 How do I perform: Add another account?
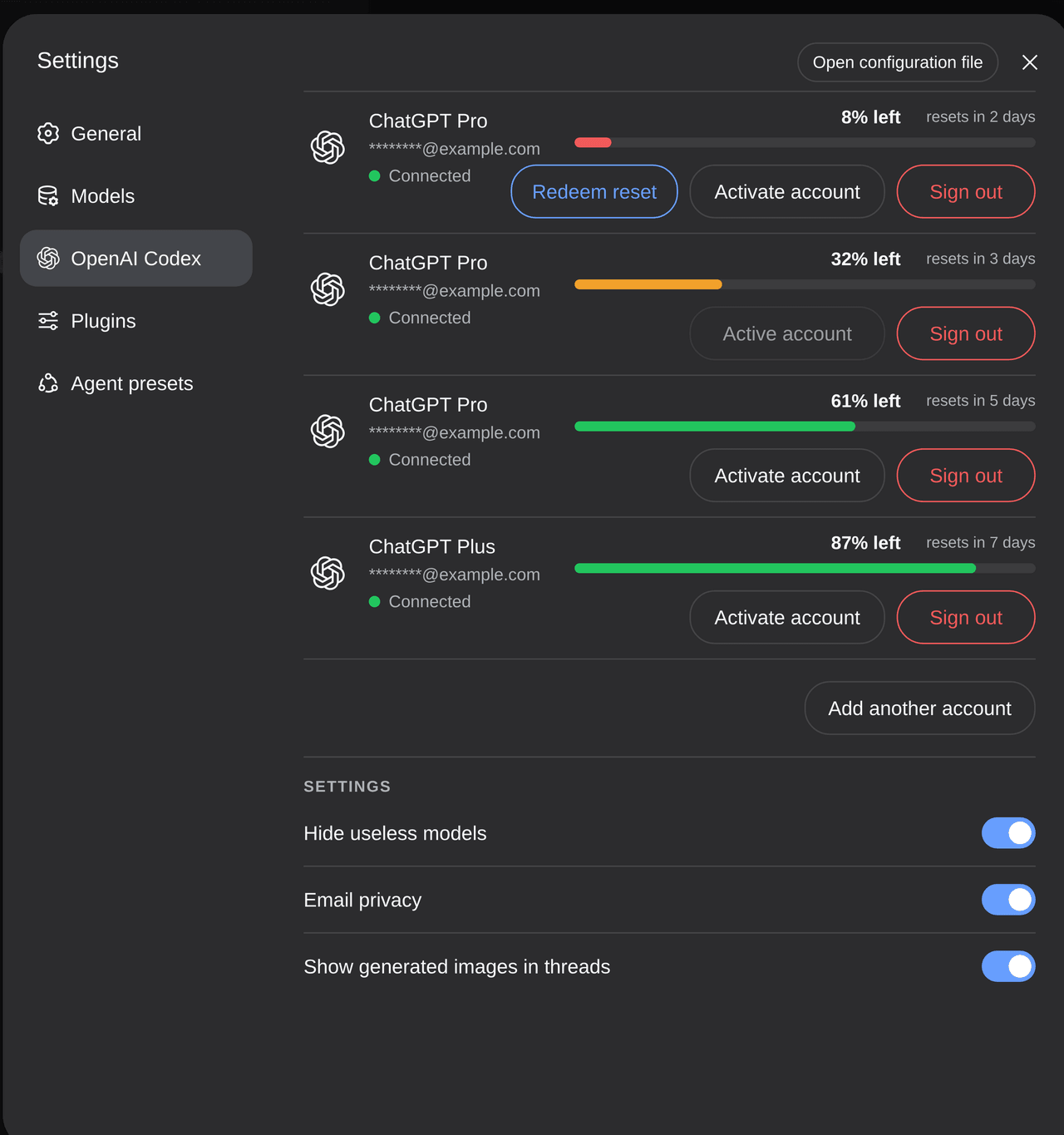pyautogui.click(x=919, y=708)
